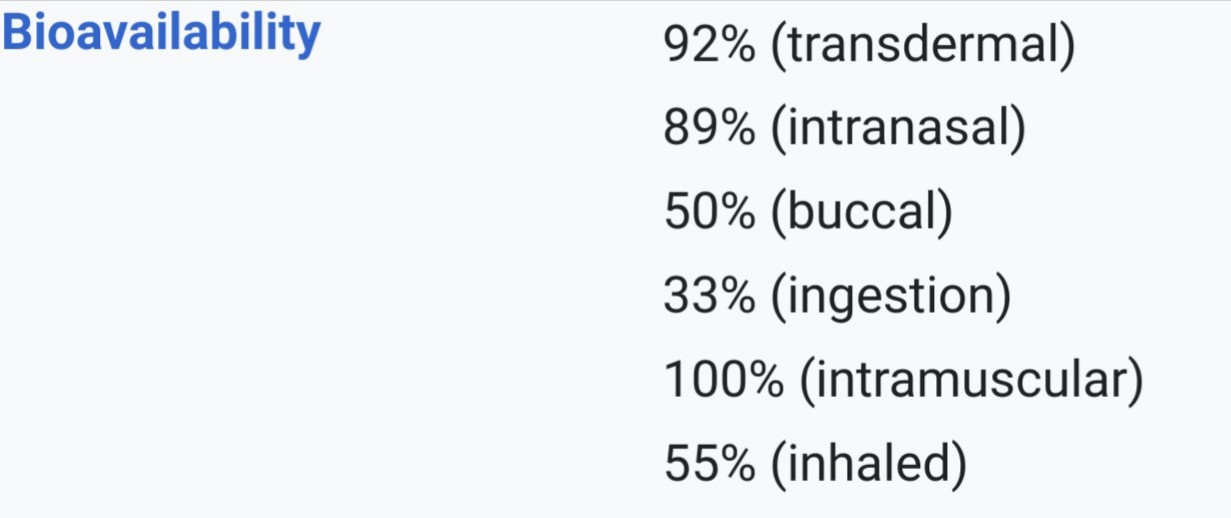
Task: Click the word buccal in parentheses
Action: [x=862, y=214]
